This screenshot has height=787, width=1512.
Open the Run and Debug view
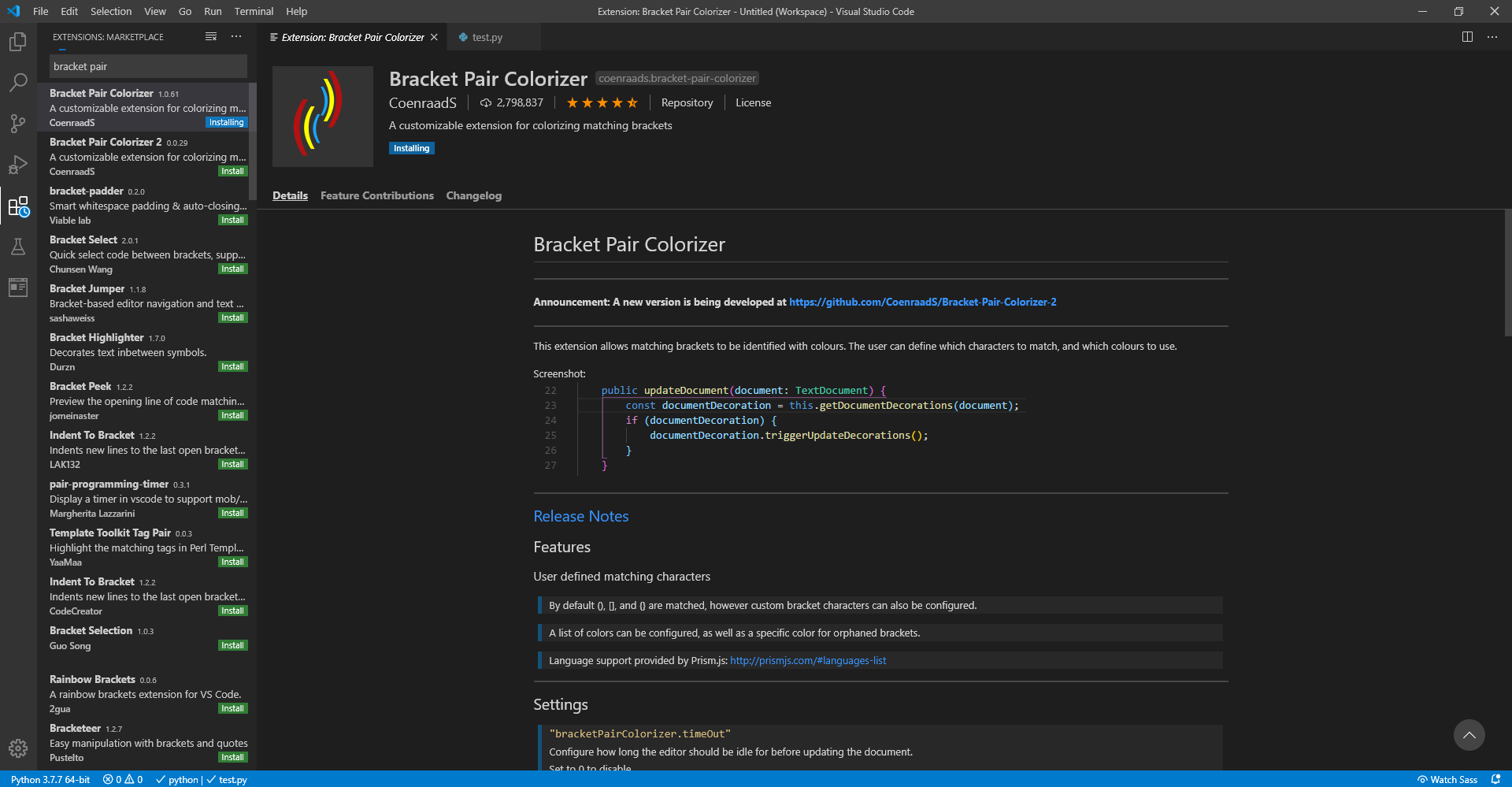18,164
